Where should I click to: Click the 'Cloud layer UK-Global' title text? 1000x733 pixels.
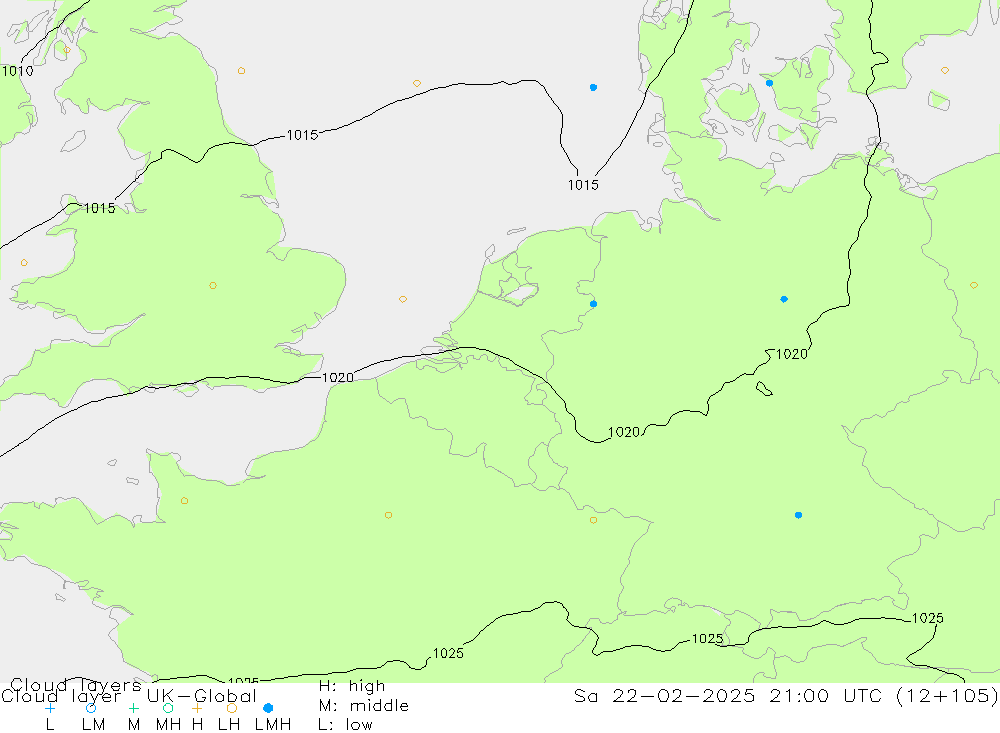coord(129,696)
